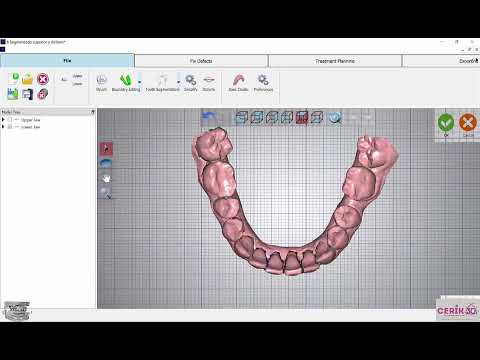Start the Teeth Segmentation tool
This screenshot has height=360, width=480.
[x=162, y=82]
